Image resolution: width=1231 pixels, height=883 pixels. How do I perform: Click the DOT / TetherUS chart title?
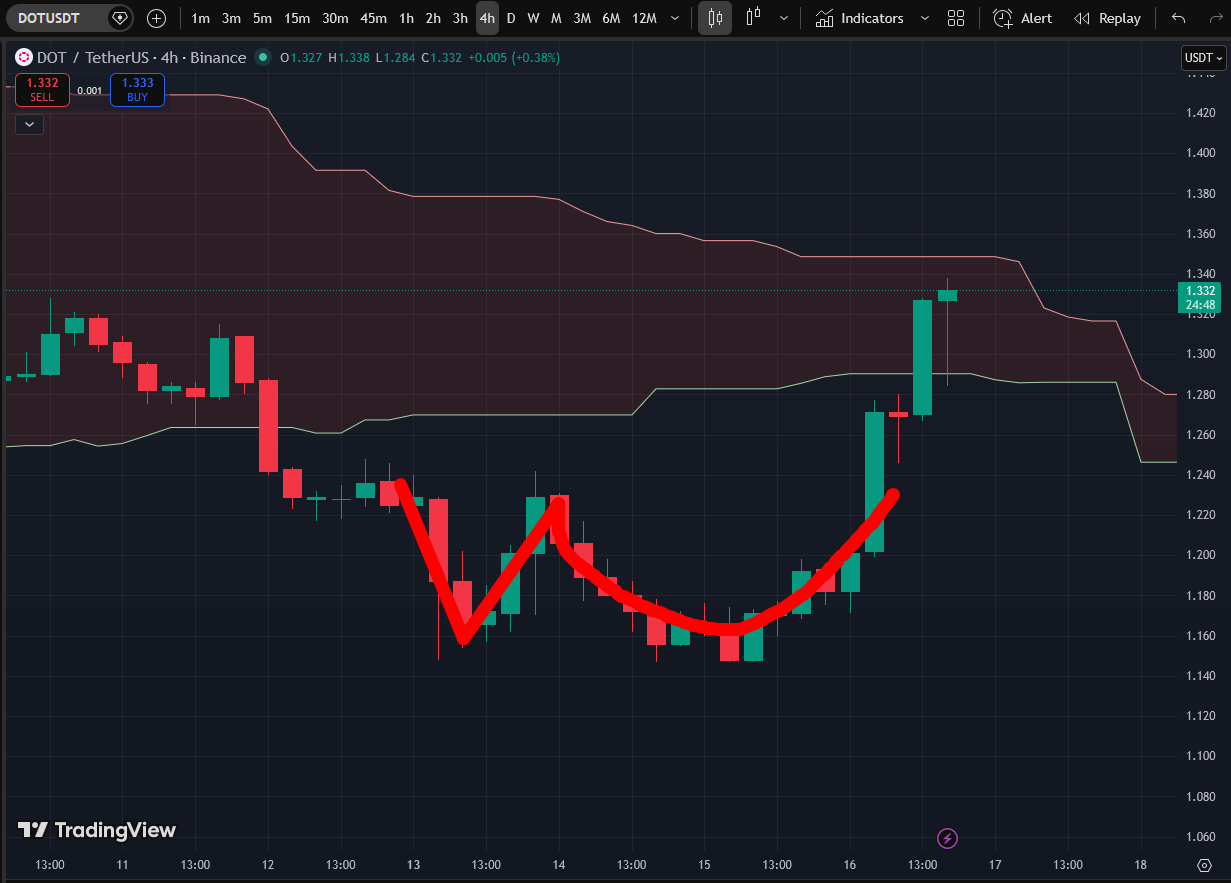point(141,58)
